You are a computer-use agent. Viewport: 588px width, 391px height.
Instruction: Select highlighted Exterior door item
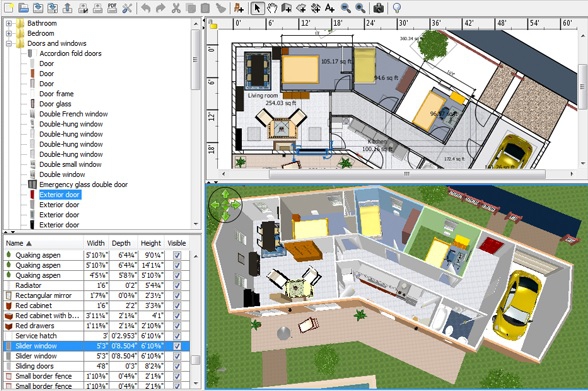coord(59,195)
